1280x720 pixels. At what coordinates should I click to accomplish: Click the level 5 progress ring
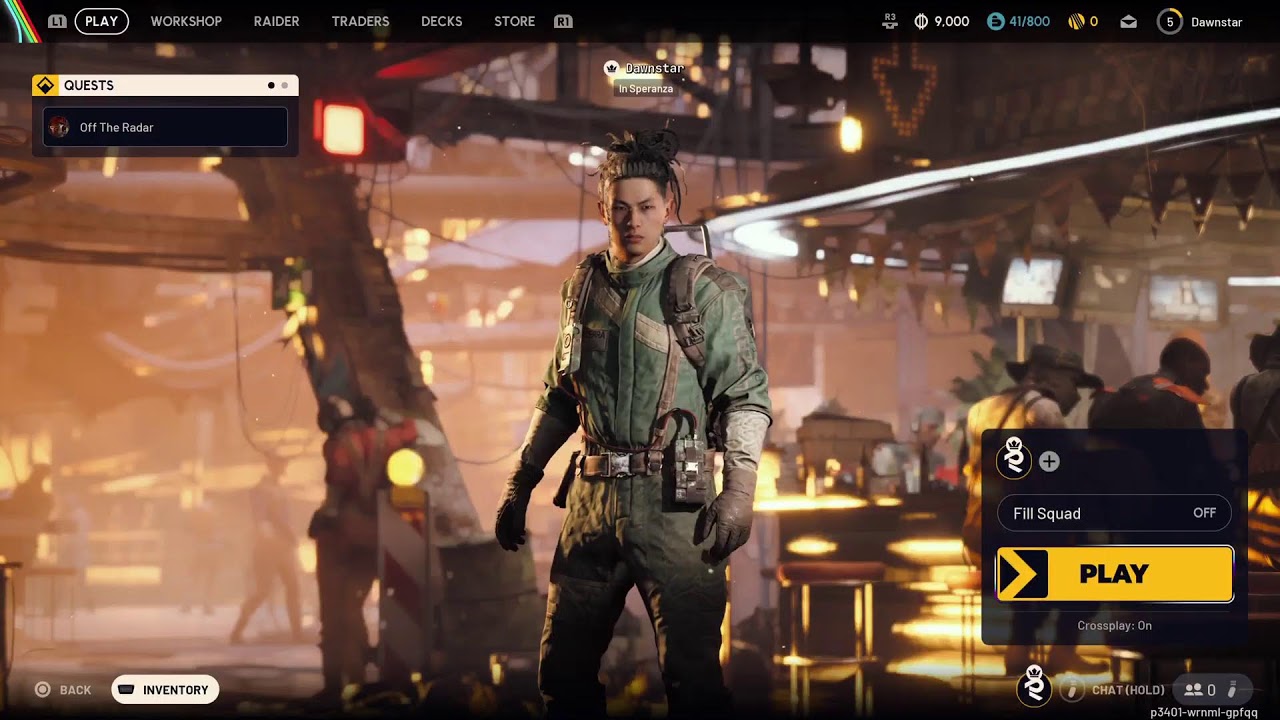coord(1169,21)
